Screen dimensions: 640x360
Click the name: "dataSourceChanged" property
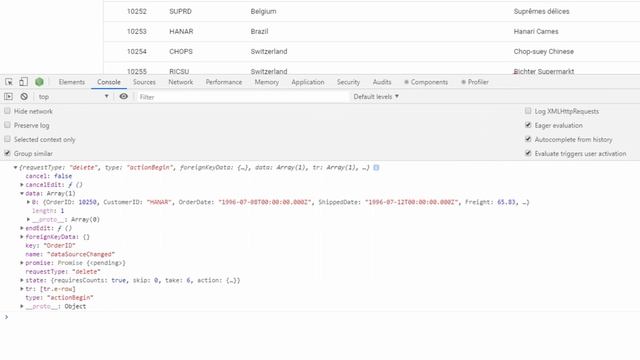point(70,254)
